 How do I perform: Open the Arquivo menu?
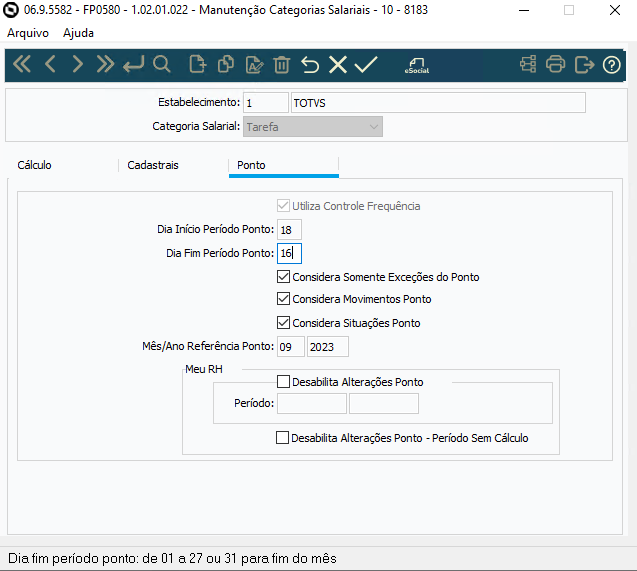28,33
